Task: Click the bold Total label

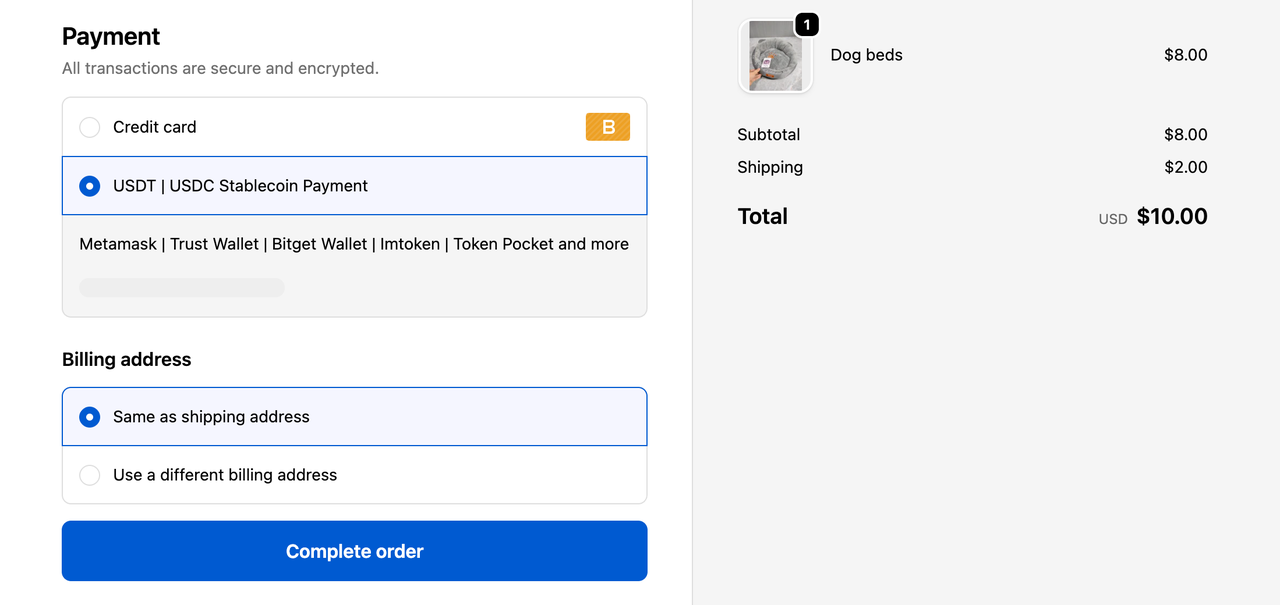Action: tap(762, 217)
